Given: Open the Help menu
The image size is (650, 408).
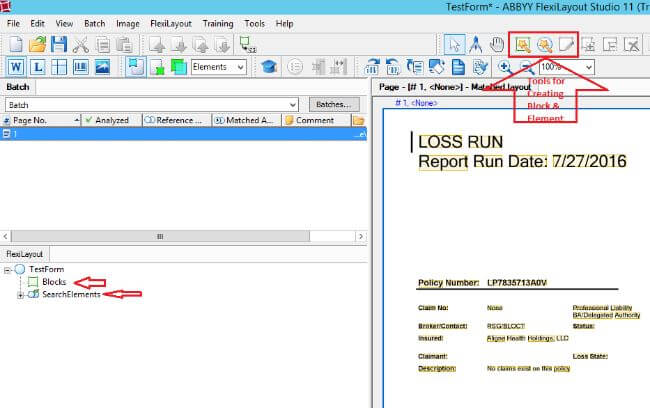Looking at the screenshot, I should pos(284,24).
